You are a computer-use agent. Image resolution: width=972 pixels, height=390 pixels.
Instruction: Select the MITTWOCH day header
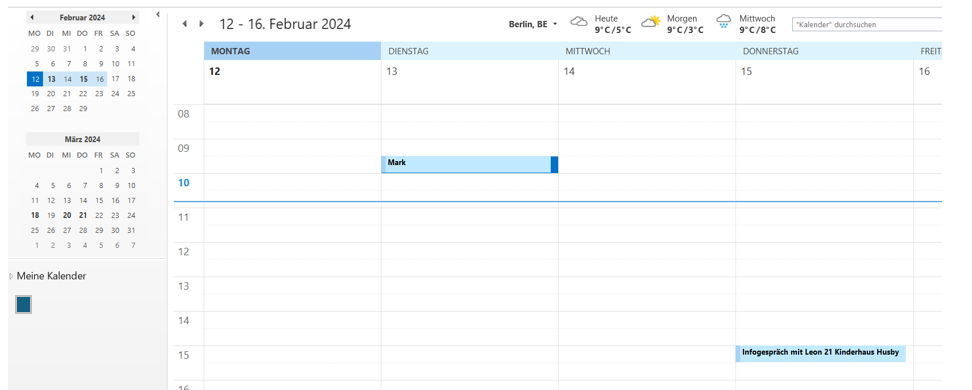pyautogui.click(x=647, y=51)
